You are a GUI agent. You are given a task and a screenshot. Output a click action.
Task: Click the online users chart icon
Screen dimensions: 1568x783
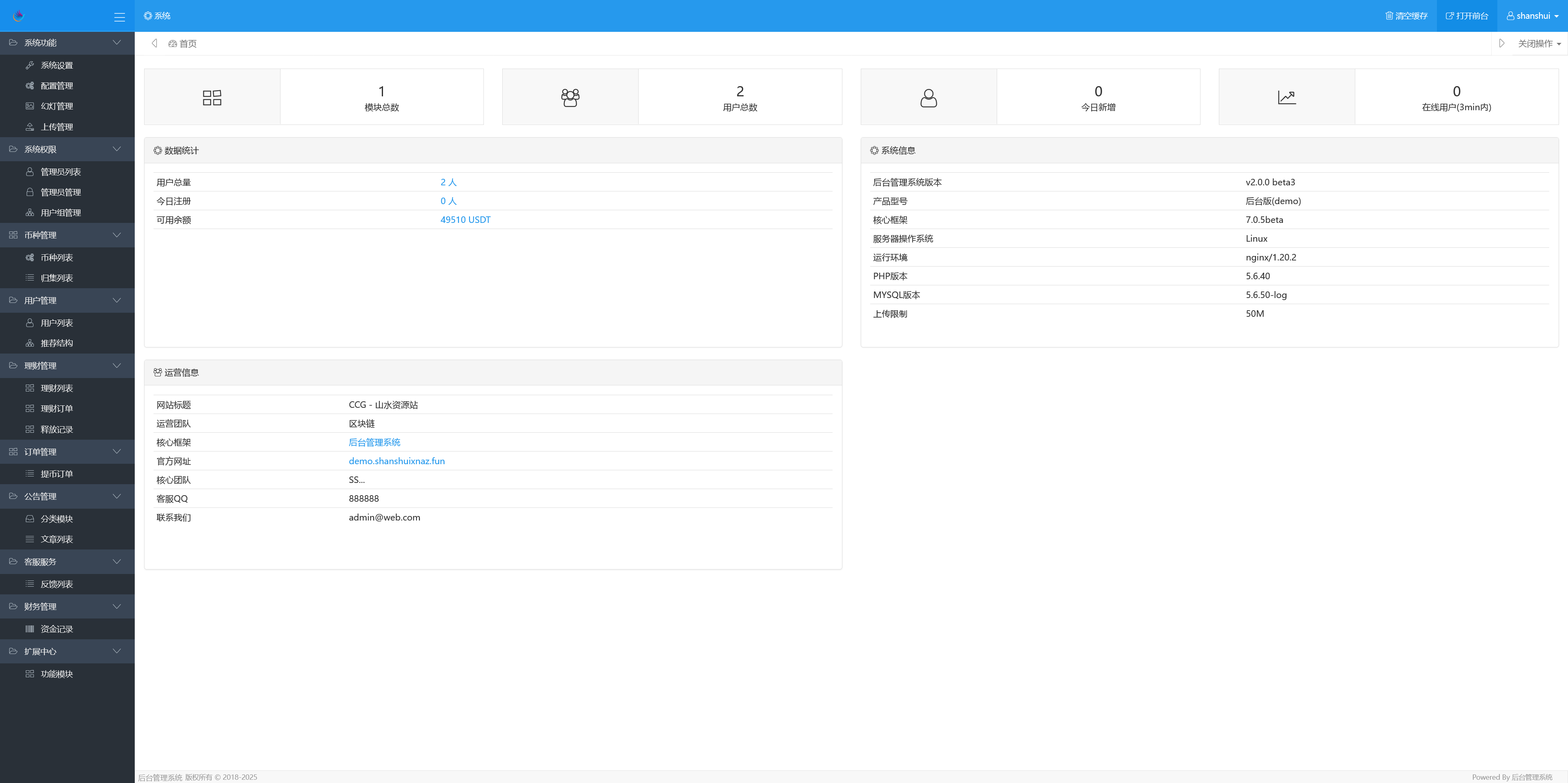click(x=1286, y=97)
